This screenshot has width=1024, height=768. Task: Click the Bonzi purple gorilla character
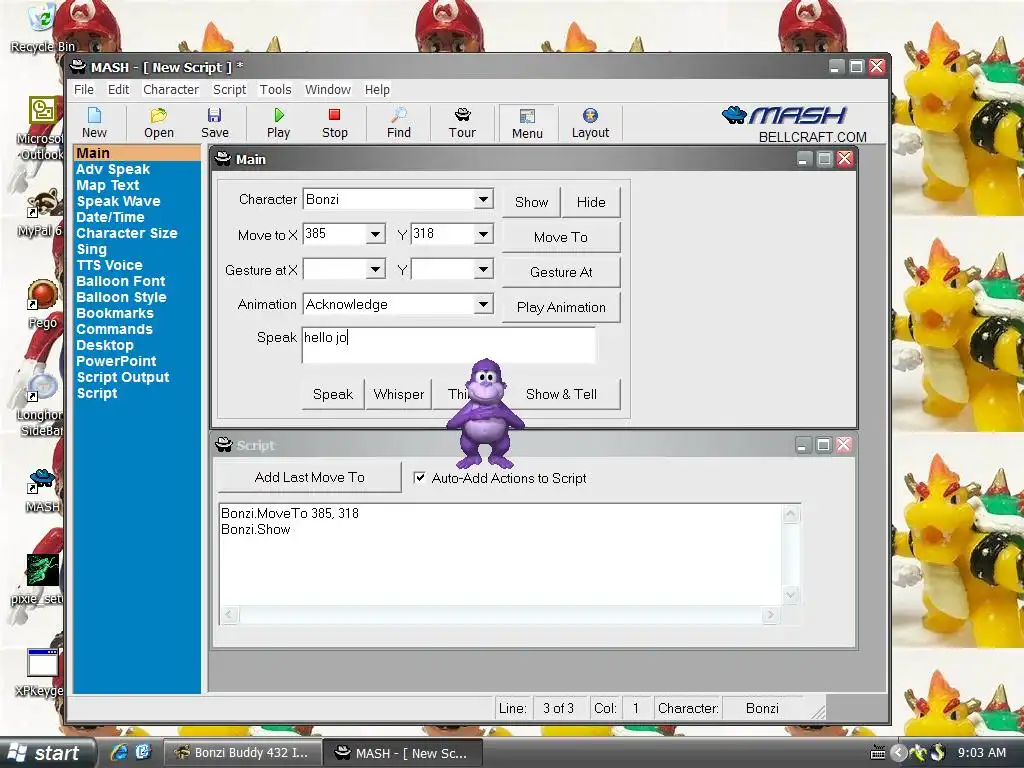coord(485,413)
